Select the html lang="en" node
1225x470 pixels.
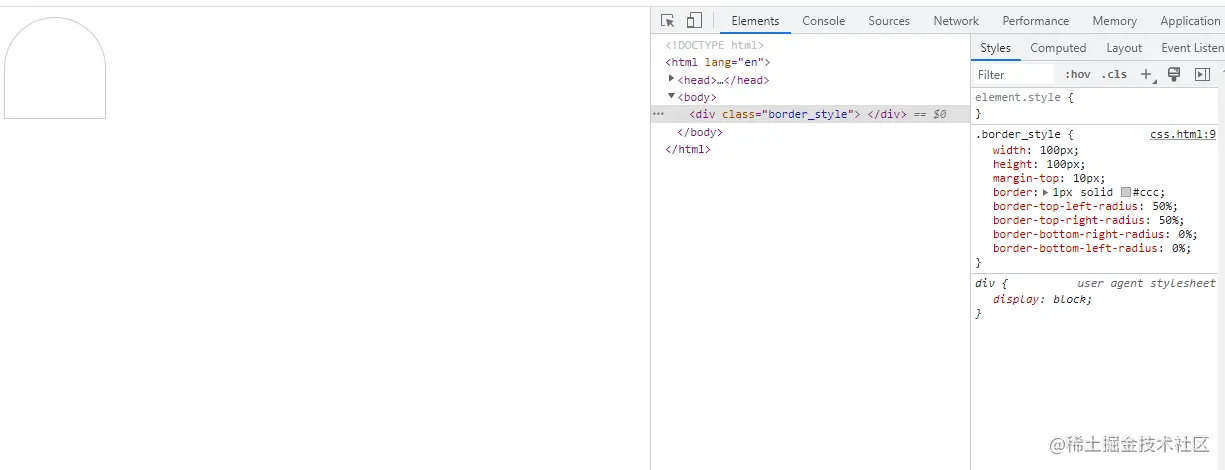click(718, 62)
